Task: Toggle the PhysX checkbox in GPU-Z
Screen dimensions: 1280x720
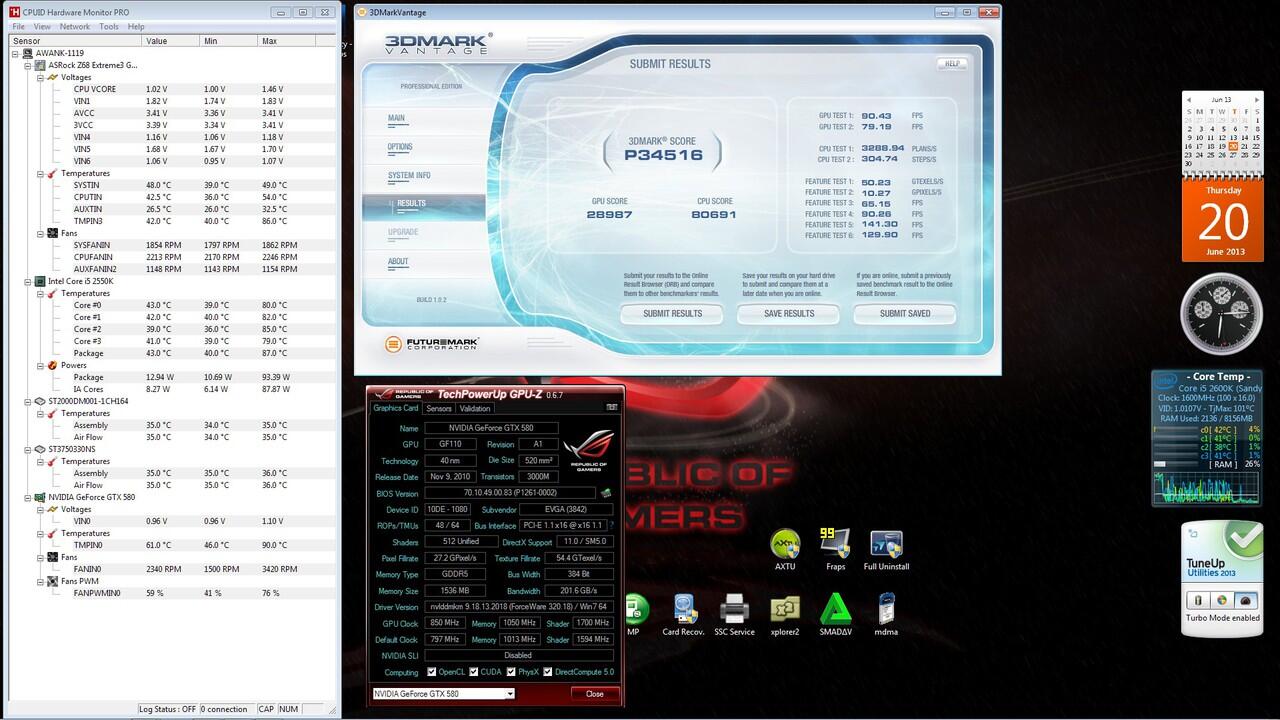Action: pyautogui.click(x=510, y=672)
